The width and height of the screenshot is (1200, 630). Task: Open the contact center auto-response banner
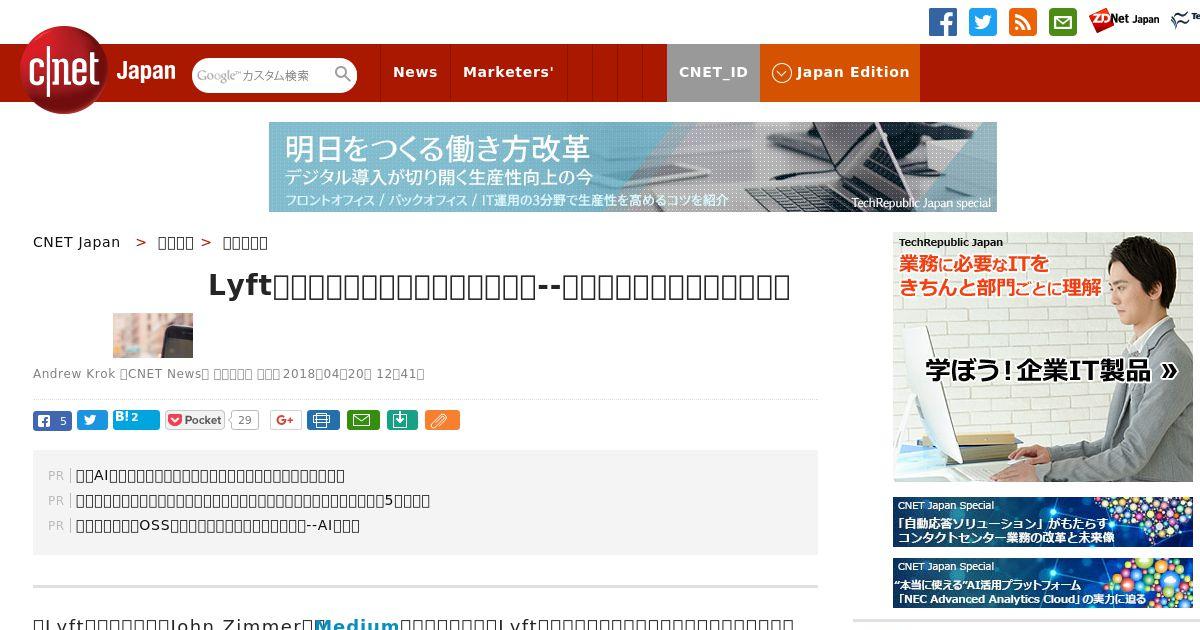tap(1043, 522)
